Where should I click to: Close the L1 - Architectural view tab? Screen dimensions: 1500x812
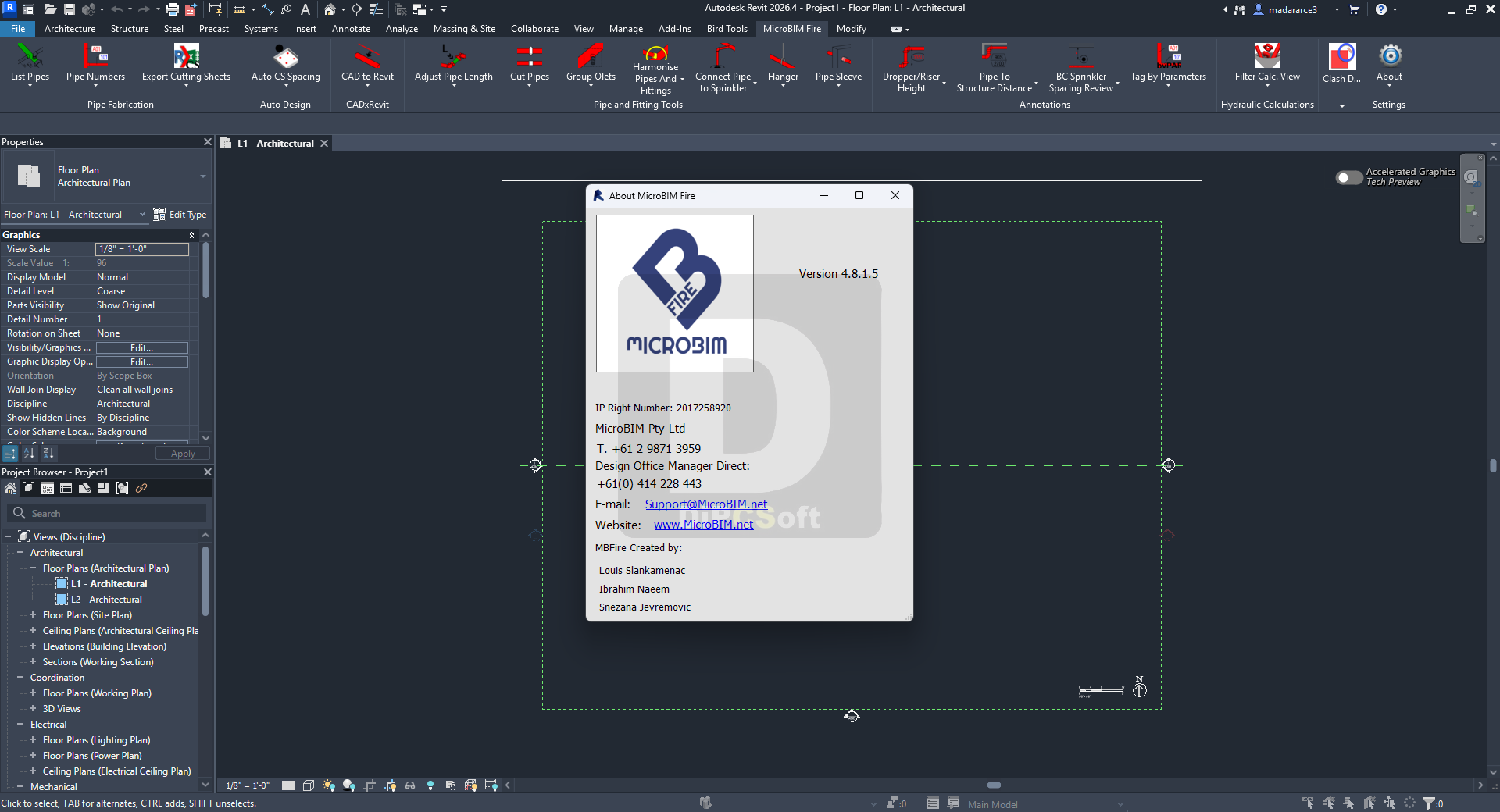pos(324,144)
